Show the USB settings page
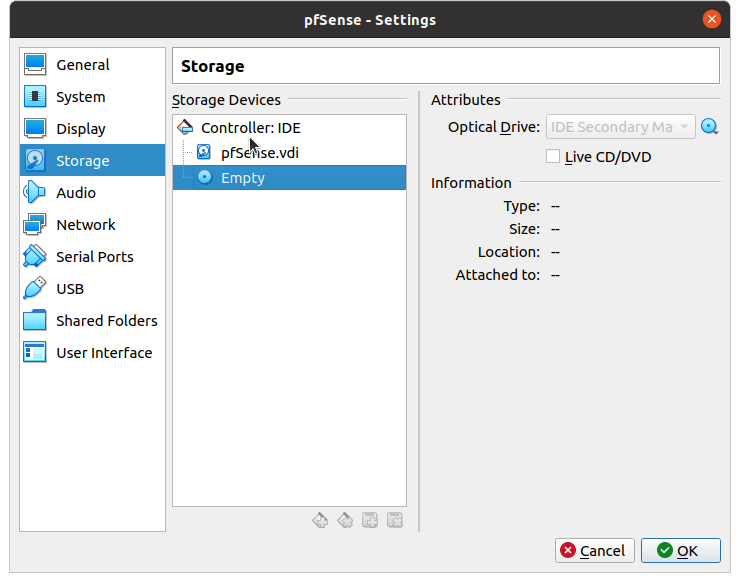The width and height of the screenshot is (740, 582). 70,289
